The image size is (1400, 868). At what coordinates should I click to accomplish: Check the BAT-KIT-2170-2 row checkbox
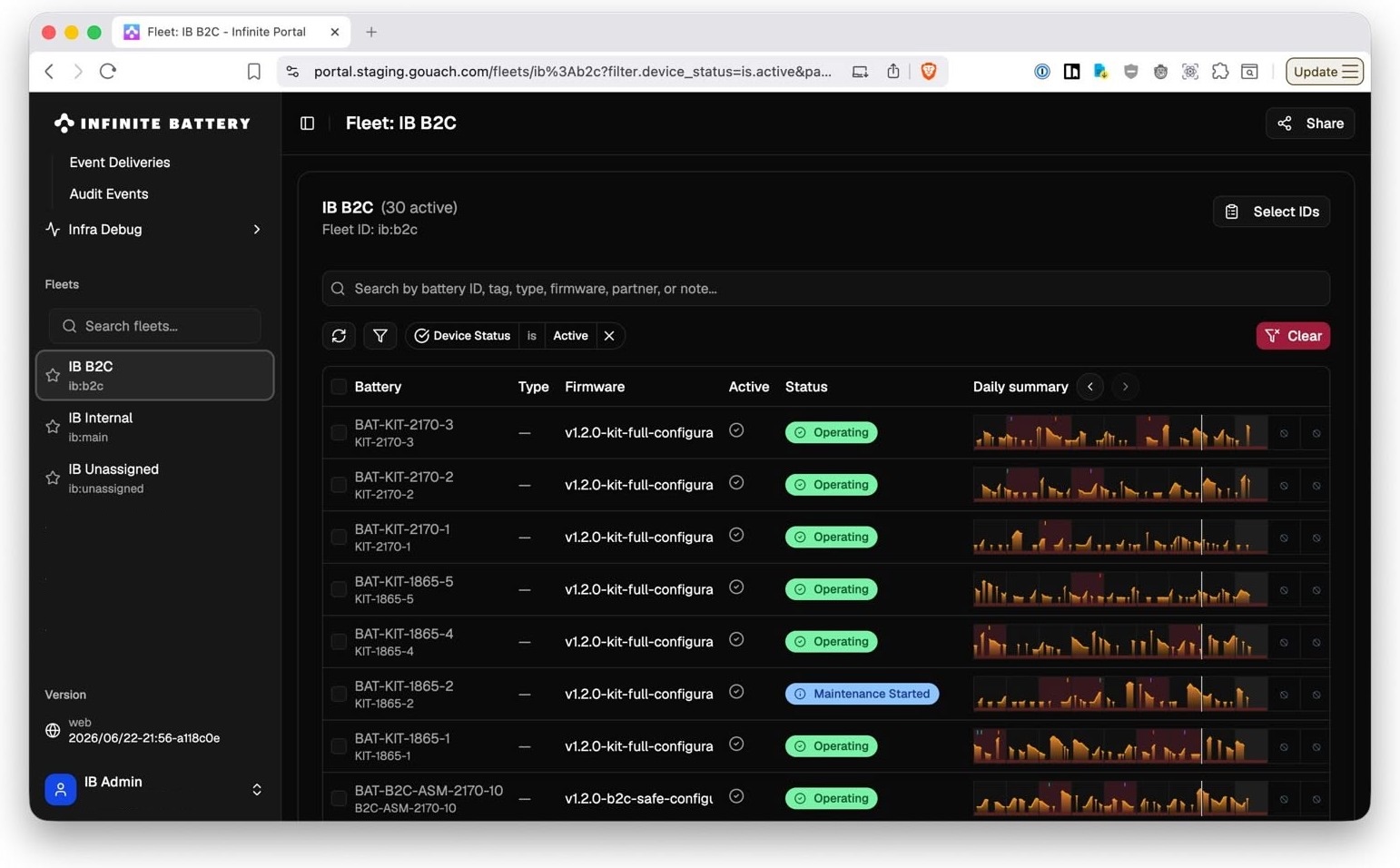click(x=339, y=485)
